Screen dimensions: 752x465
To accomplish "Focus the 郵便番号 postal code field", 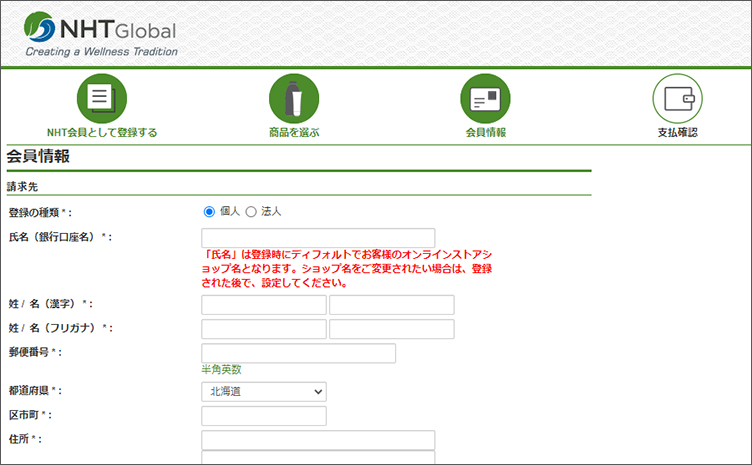I will tap(298, 353).
